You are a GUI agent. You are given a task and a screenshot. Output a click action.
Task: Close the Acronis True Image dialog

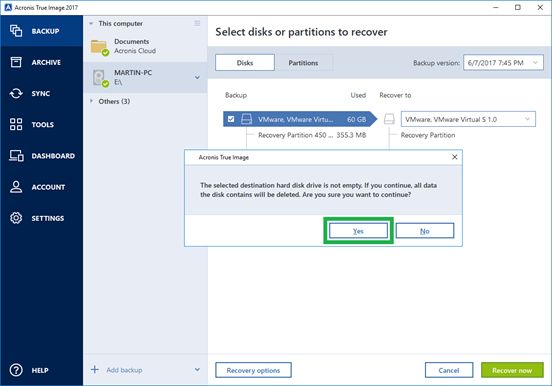[x=454, y=157]
